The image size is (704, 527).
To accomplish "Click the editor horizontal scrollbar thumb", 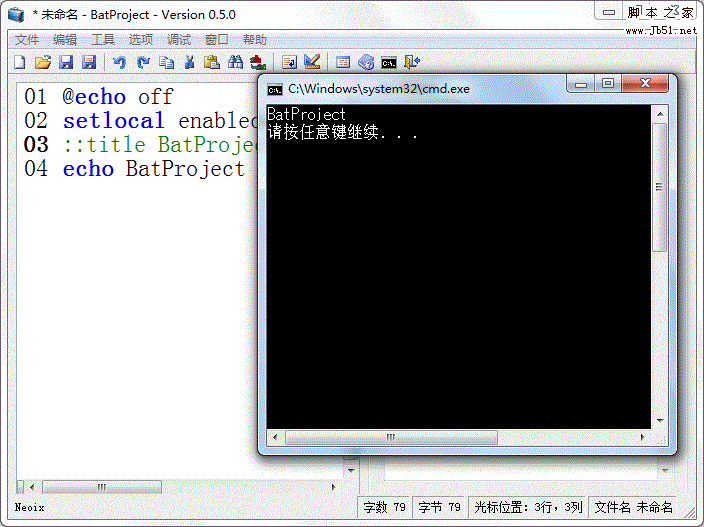I will tap(101, 487).
